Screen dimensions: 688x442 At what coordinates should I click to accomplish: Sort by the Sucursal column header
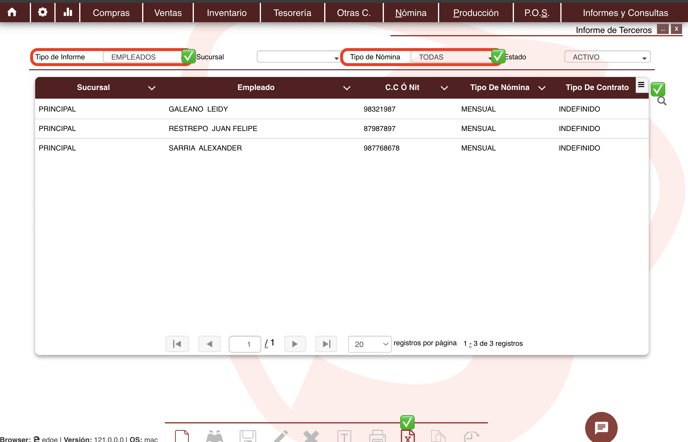point(93,87)
